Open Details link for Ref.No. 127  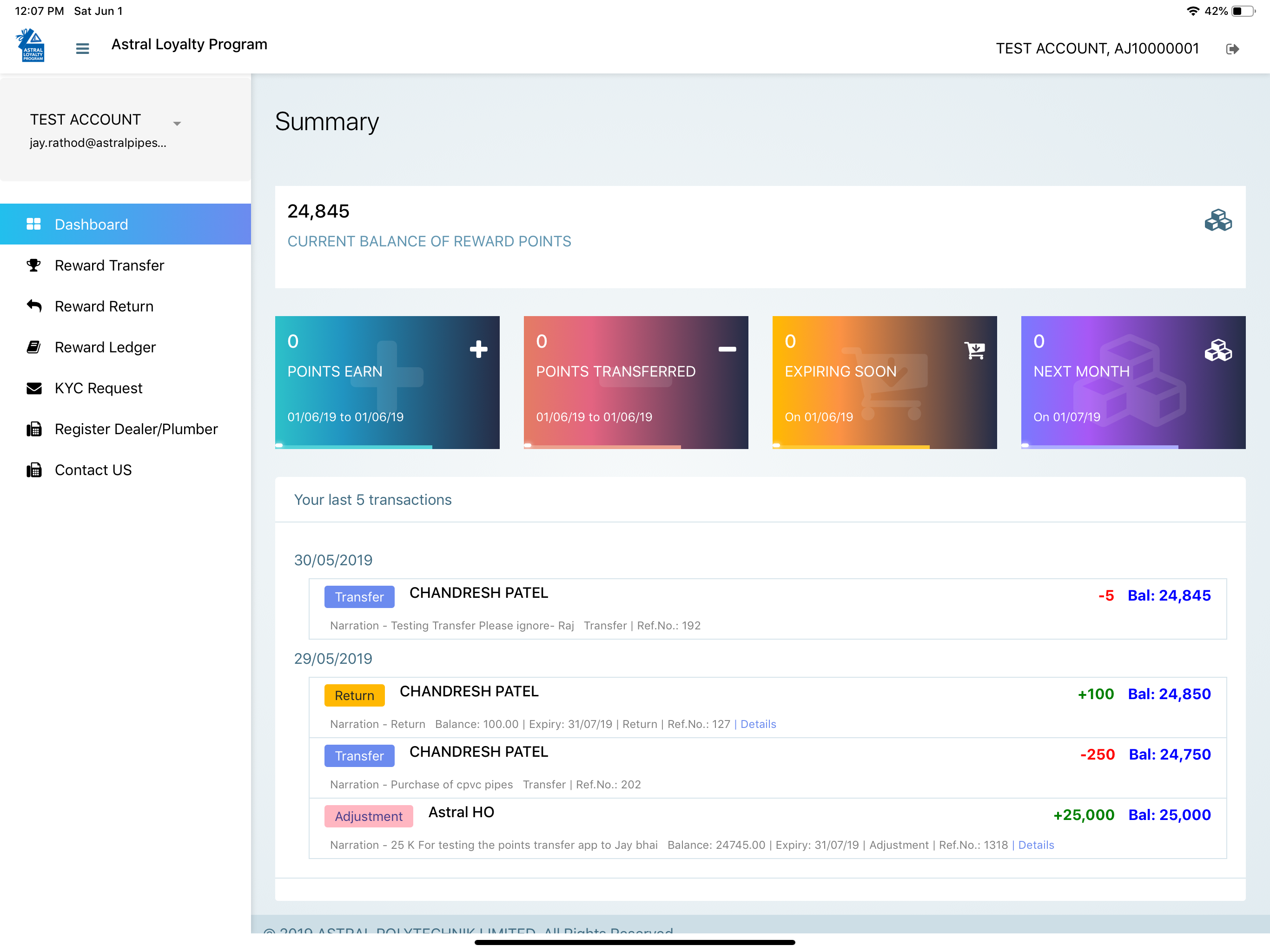point(758,724)
